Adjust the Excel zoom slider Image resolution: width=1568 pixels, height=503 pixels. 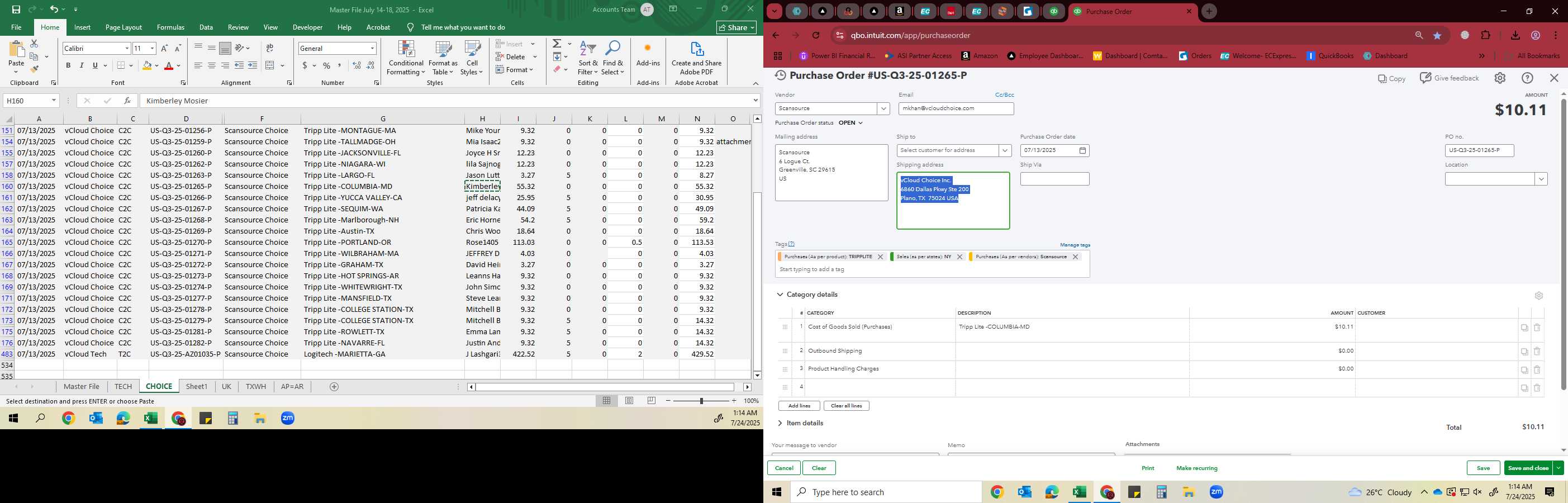coord(701,401)
